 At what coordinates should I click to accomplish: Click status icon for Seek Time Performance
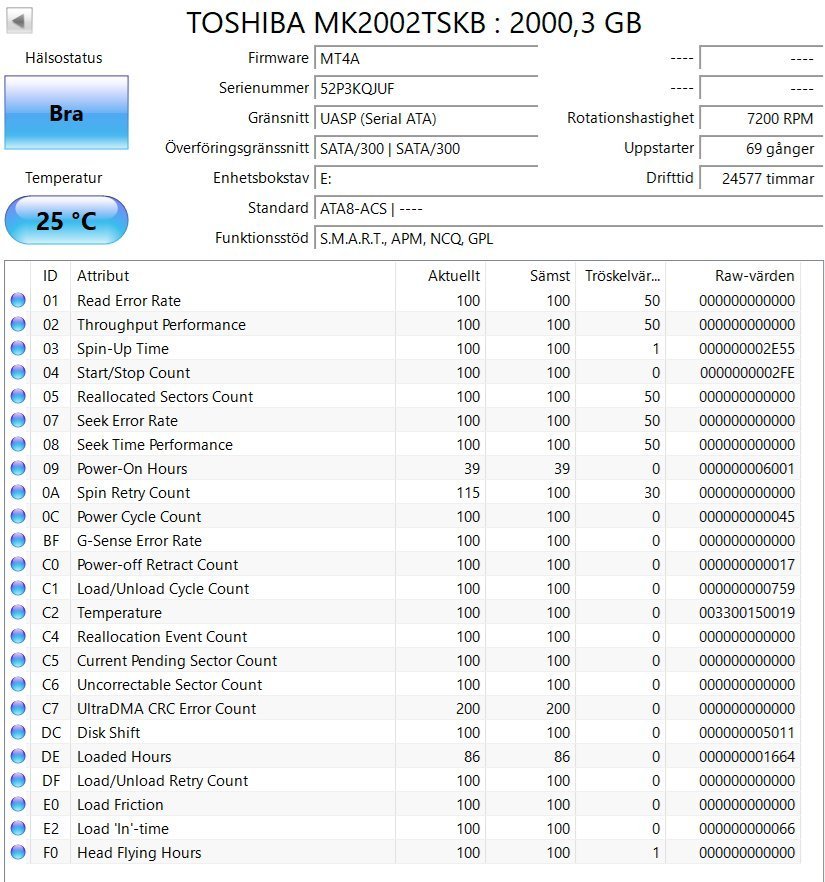coord(18,444)
